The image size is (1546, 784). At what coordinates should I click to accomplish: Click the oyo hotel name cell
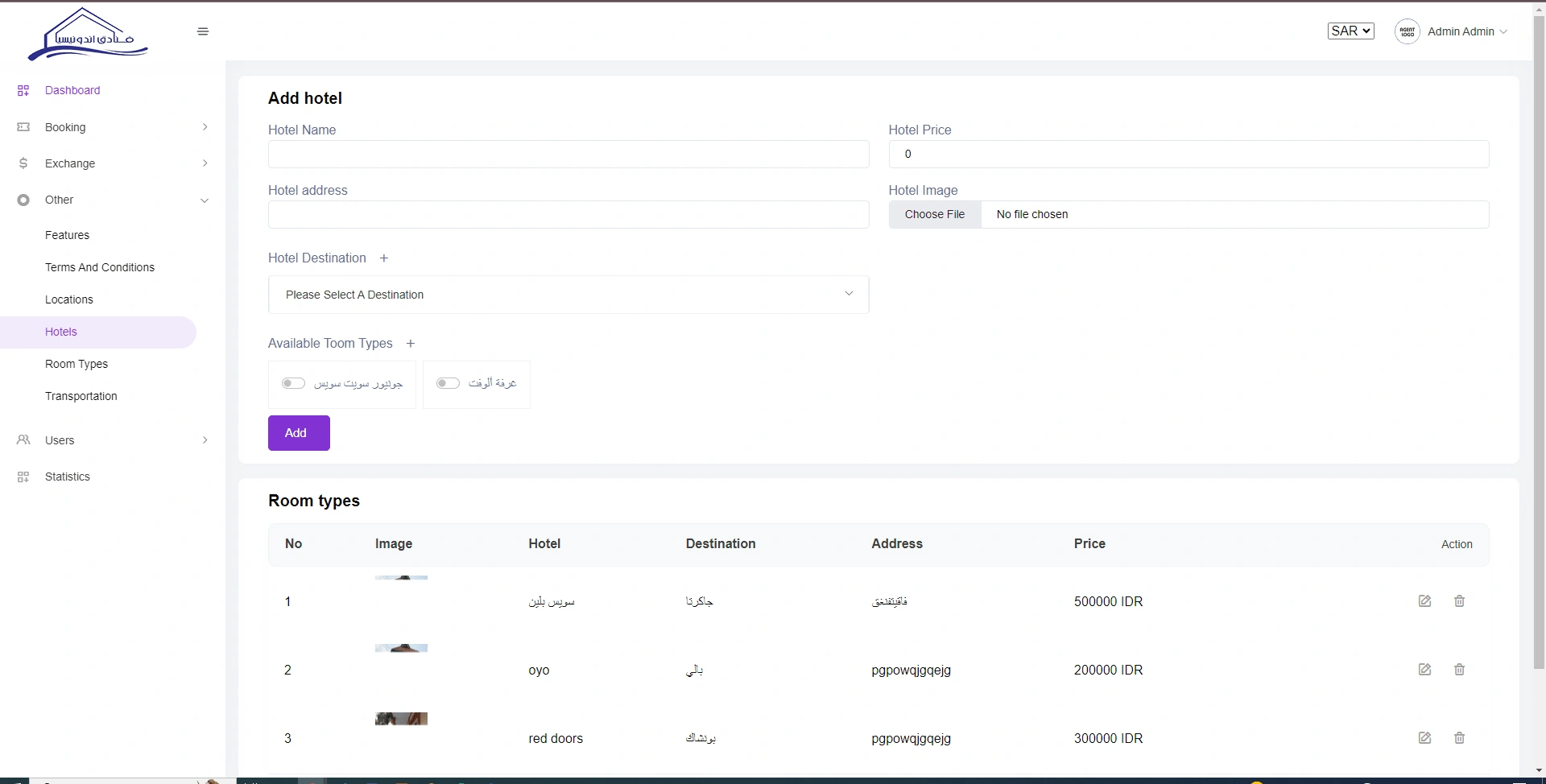[539, 671]
